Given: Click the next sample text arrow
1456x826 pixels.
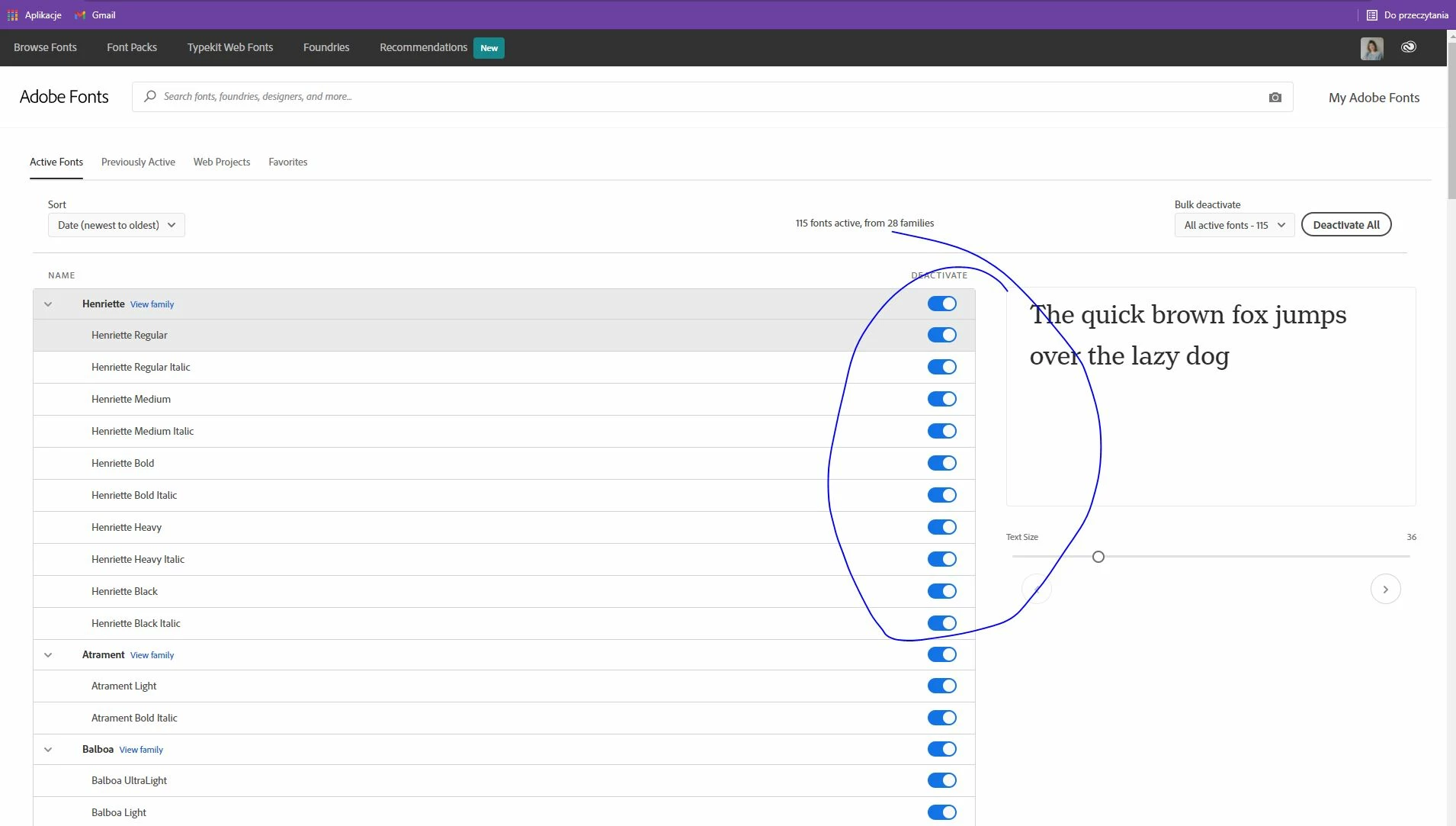Looking at the screenshot, I should (1385, 589).
